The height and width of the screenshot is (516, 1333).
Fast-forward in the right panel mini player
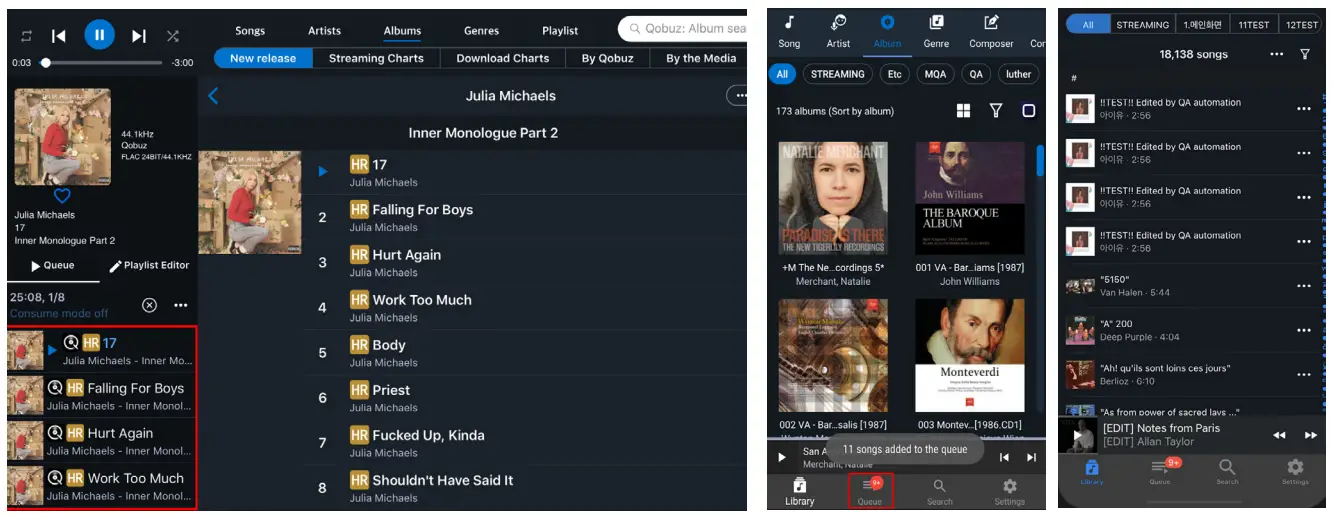tap(1310, 435)
